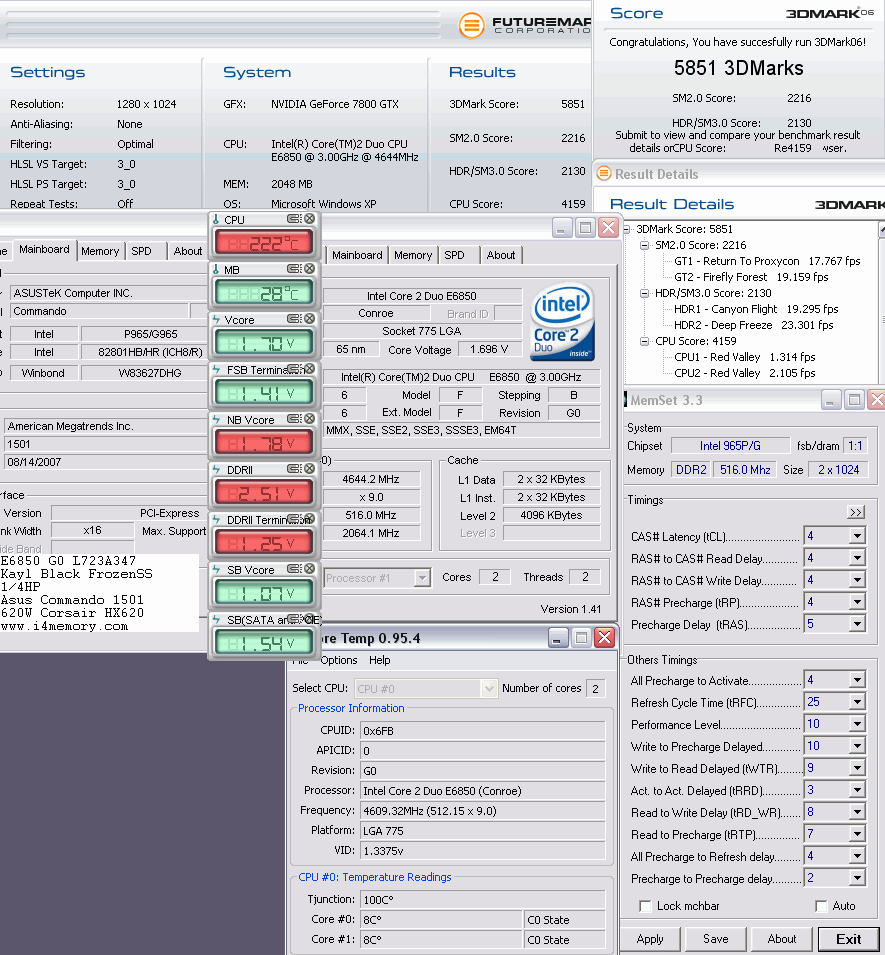Click the >> expand button in Timings

tap(856, 512)
